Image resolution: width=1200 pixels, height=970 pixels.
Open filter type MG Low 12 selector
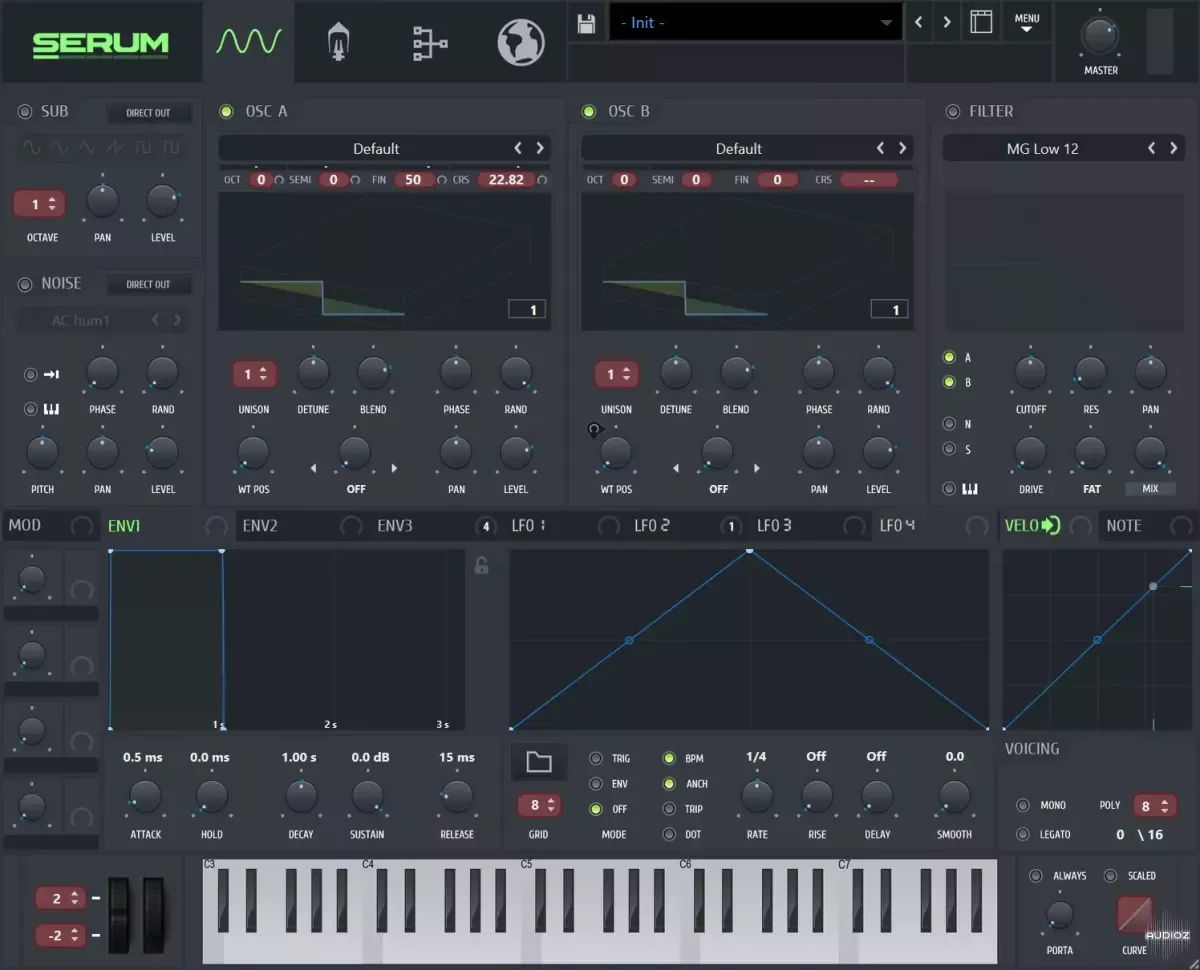point(1042,148)
